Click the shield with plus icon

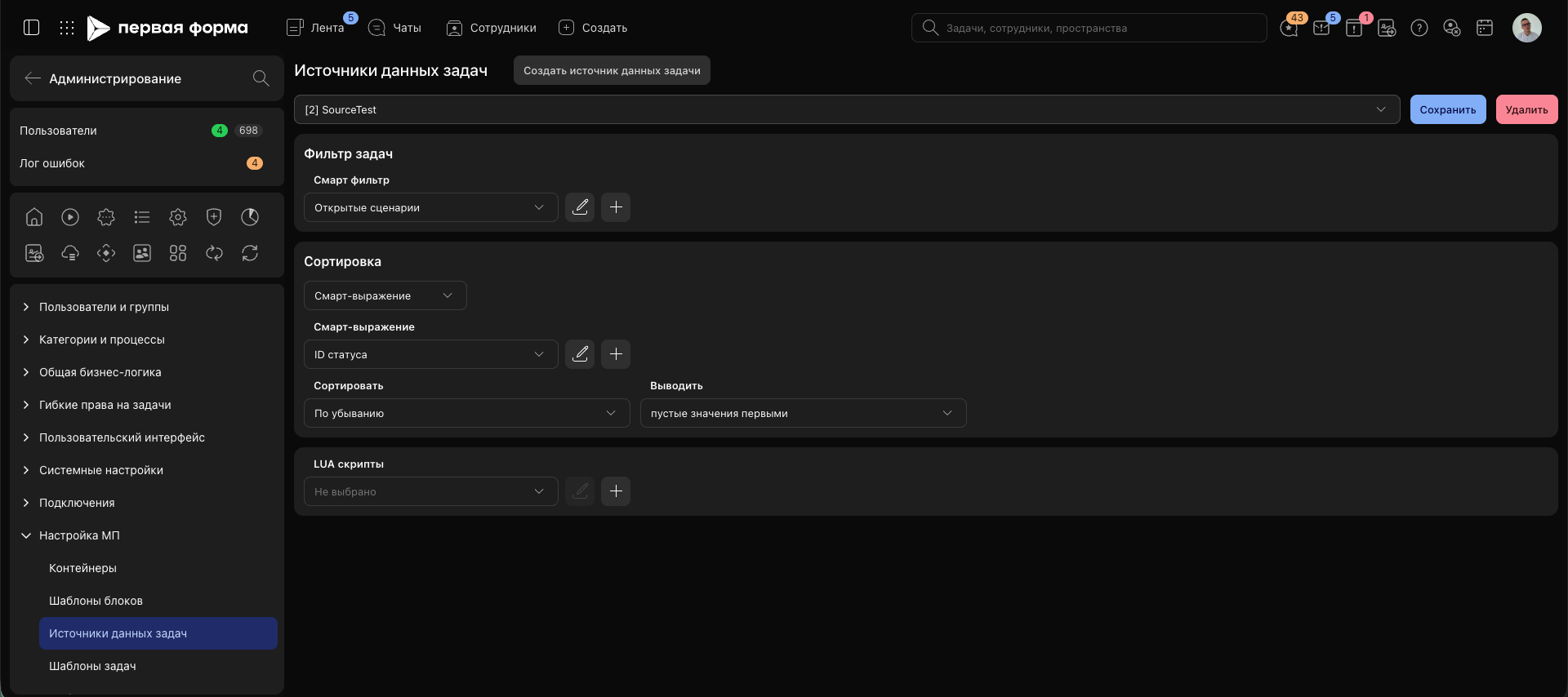214,217
